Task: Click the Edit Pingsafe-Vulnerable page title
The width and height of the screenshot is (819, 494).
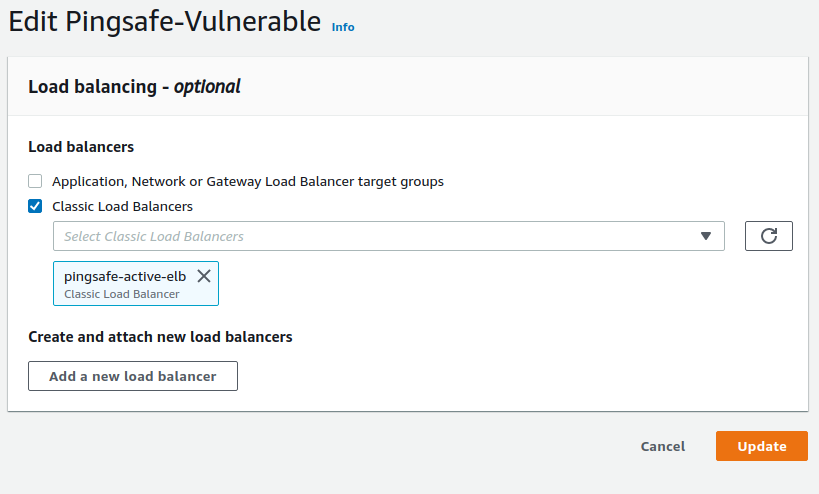Action: click(x=165, y=23)
